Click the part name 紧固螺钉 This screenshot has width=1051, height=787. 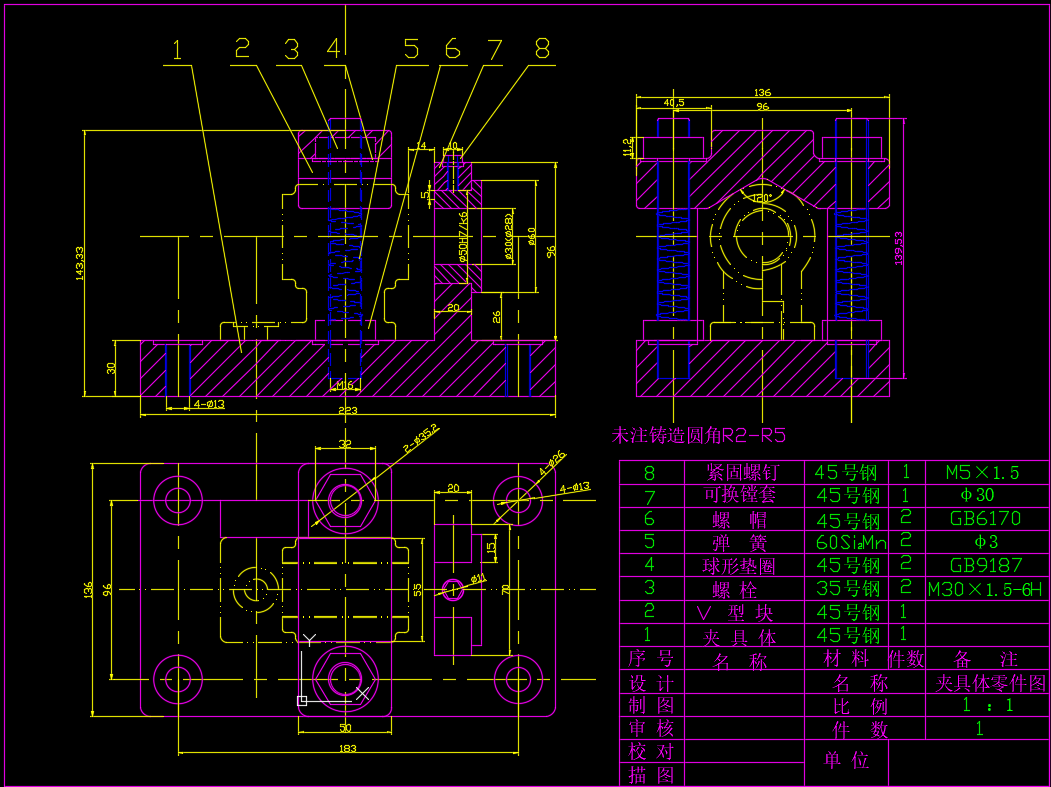coord(743,472)
